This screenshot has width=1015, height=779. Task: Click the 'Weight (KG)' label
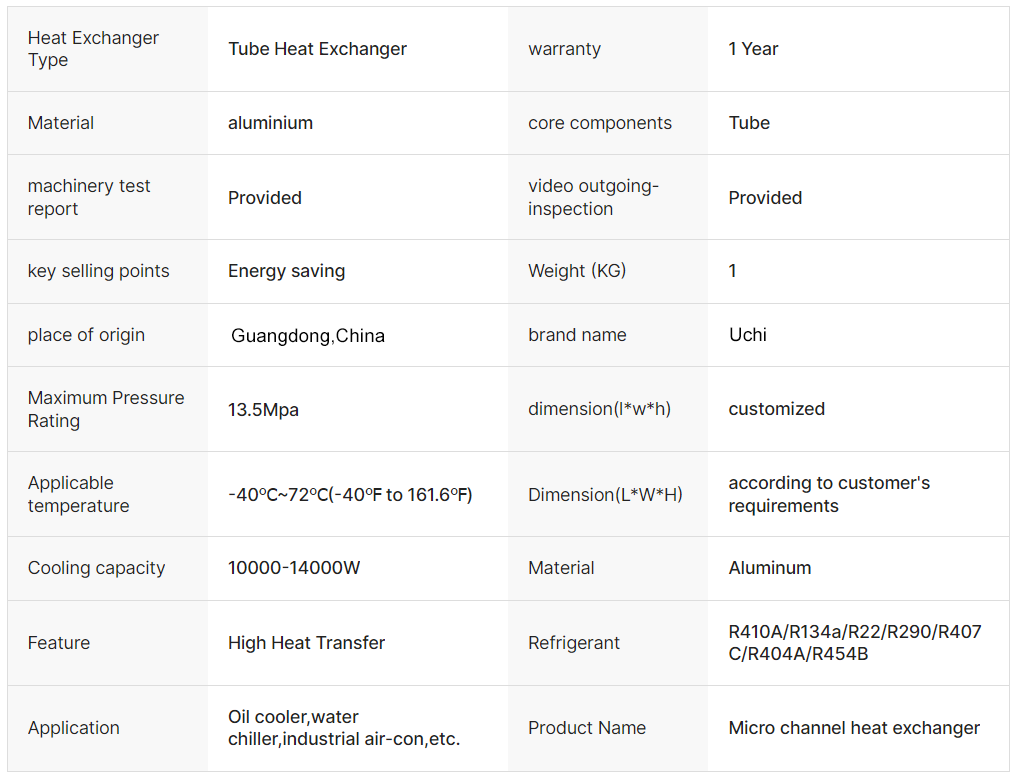pyautogui.click(x=577, y=271)
